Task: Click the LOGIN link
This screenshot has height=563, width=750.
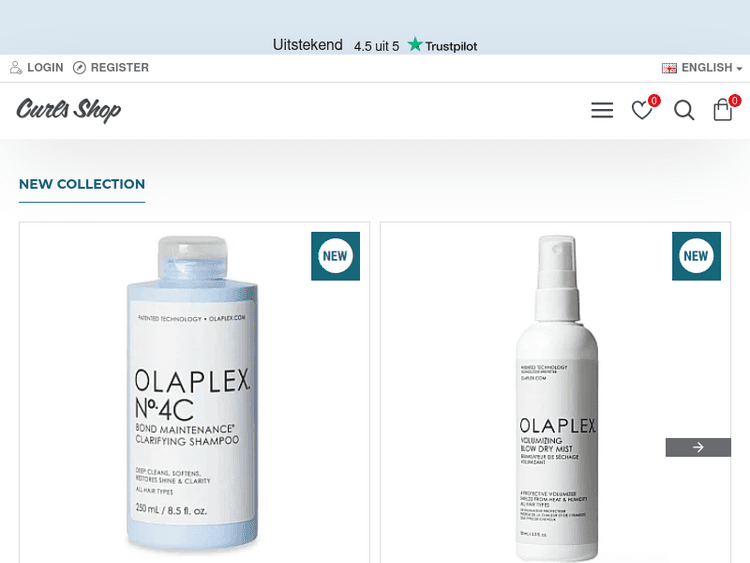Action: pos(45,67)
